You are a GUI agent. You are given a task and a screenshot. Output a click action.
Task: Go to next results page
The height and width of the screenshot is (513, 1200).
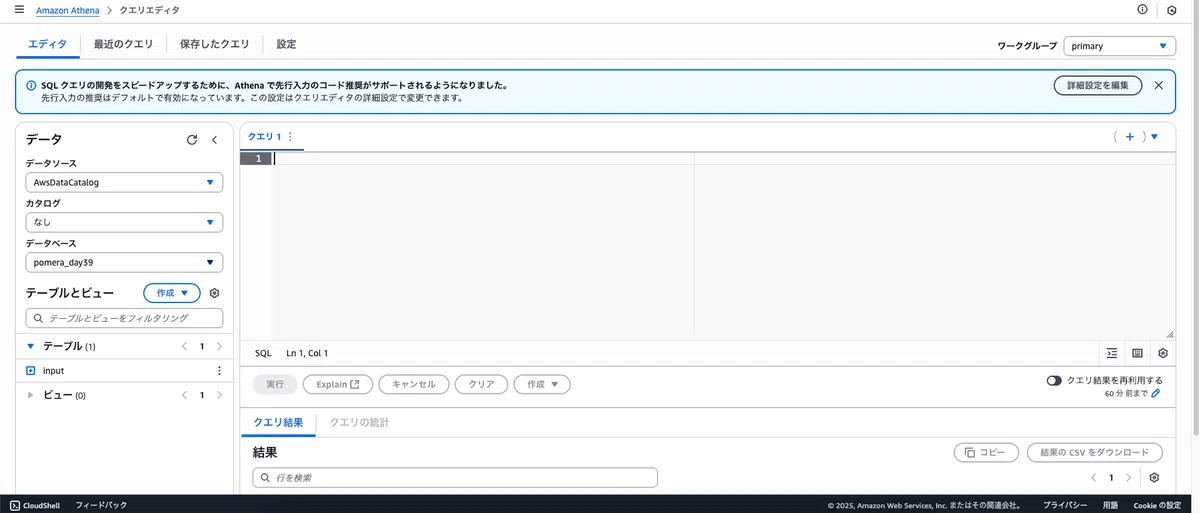1129,478
